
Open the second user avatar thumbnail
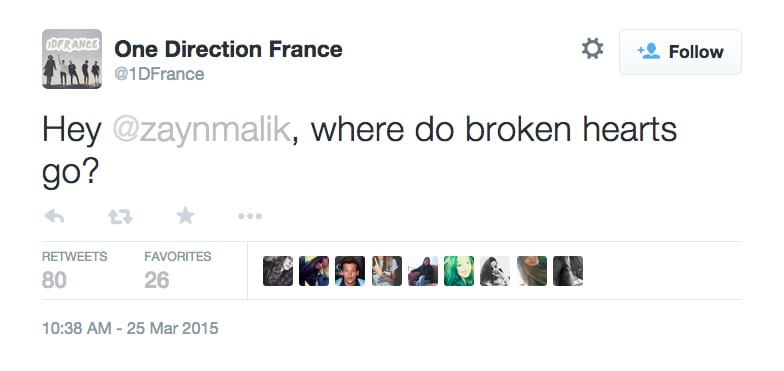314,271
